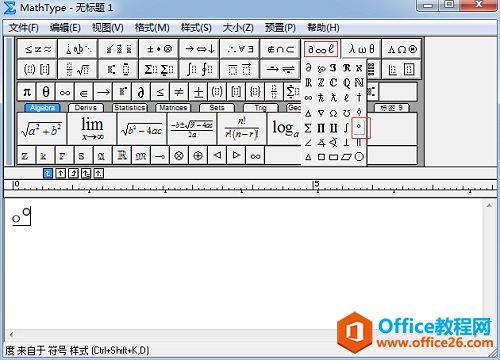The width and height of the screenshot is (500, 360).
Task: Open the operator symbols palette (±•⊗)
Action: 159,49
